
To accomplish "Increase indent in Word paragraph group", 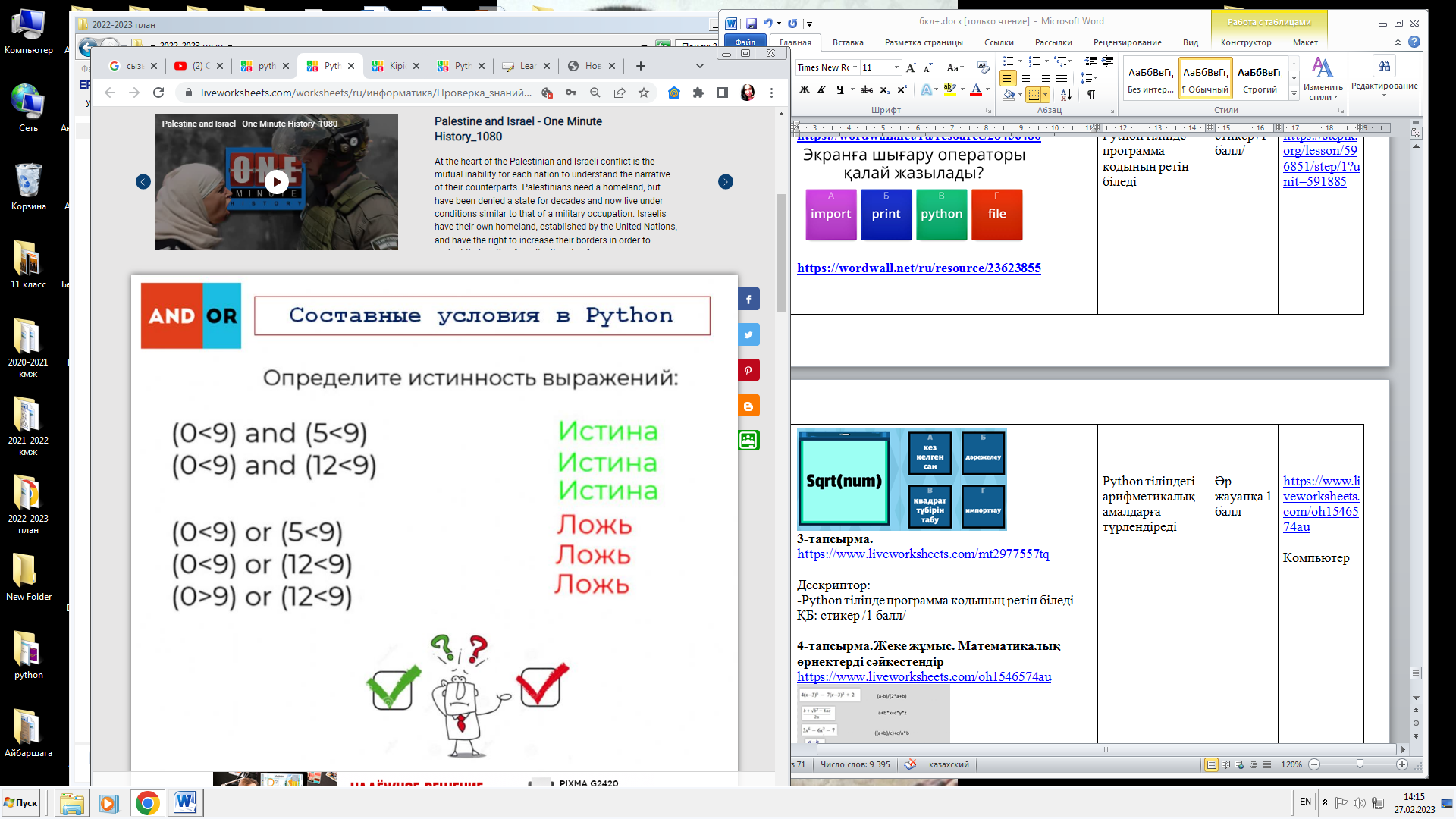I will click(1107, 61).
